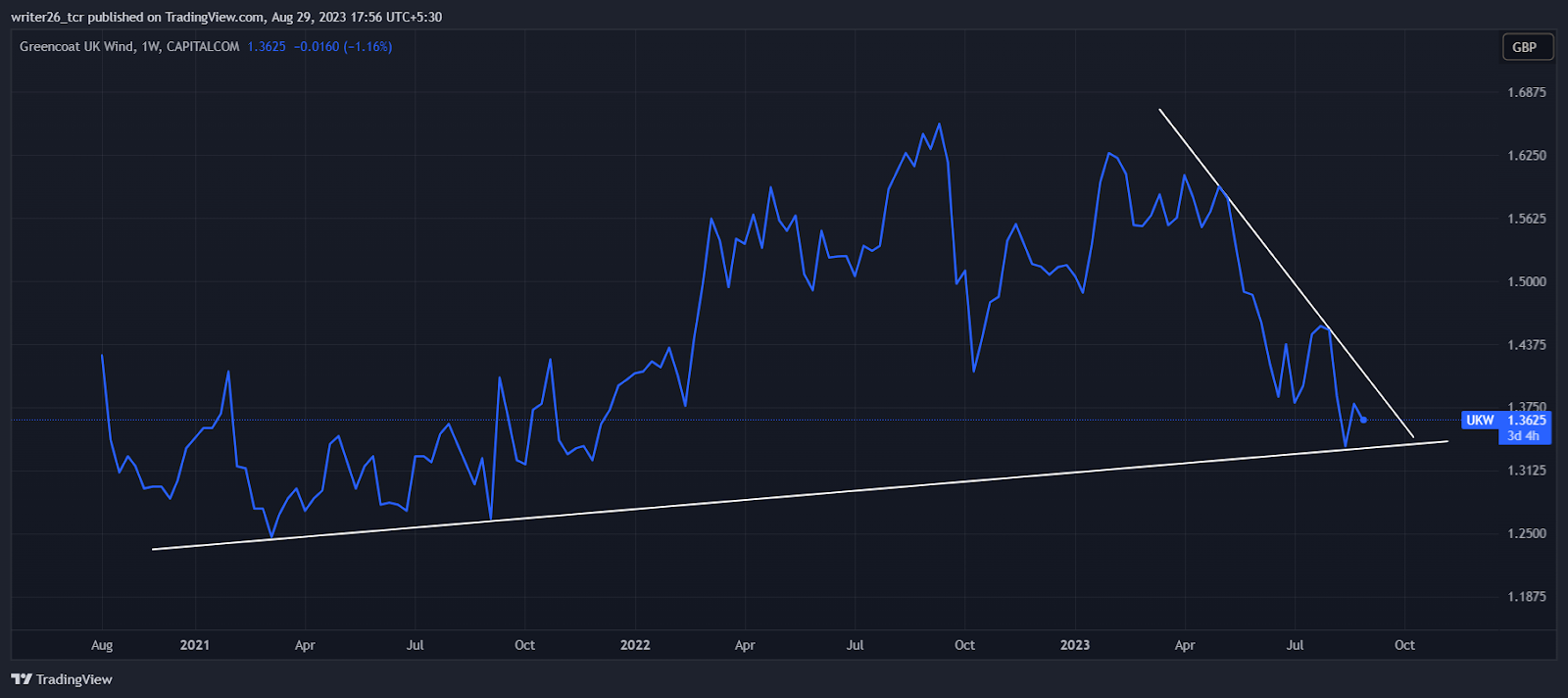Click the −0.0160 (−1.16%) change value
Viewport: 1568px width, 698px height.
click(x=343, y=46)
